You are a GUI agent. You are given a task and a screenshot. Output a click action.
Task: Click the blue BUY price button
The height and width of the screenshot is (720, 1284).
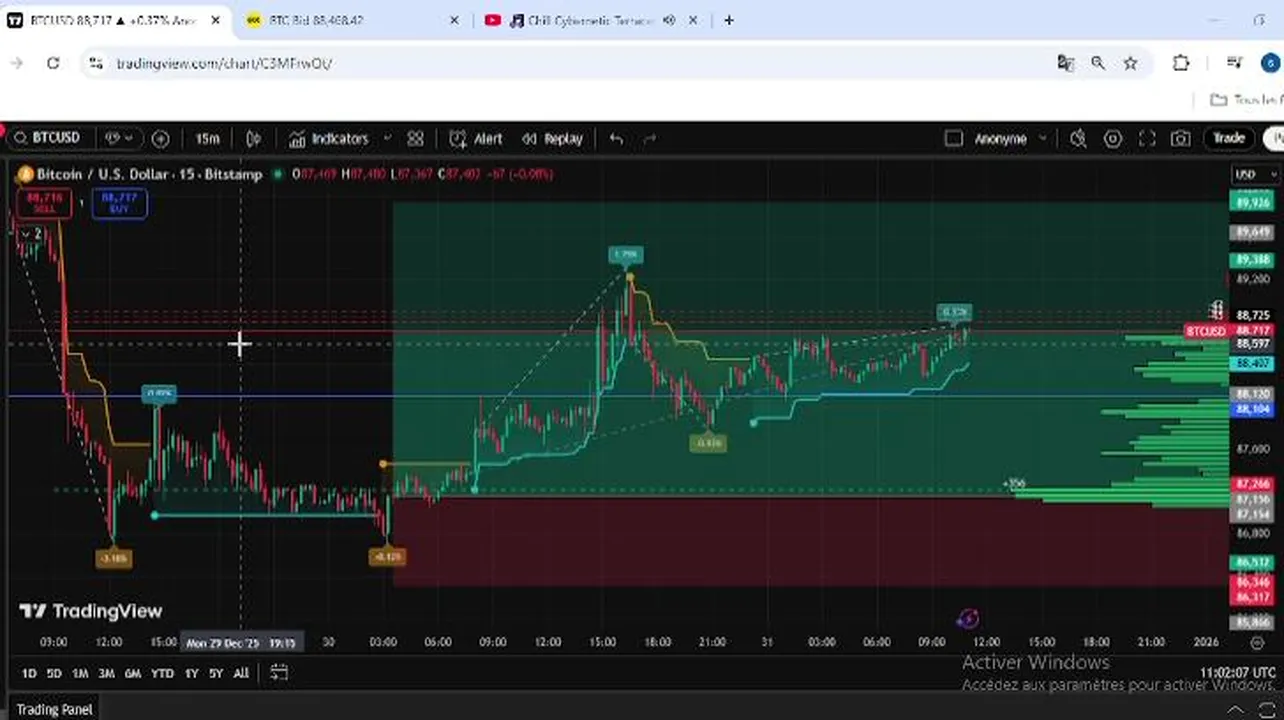(x=119, y=203)
